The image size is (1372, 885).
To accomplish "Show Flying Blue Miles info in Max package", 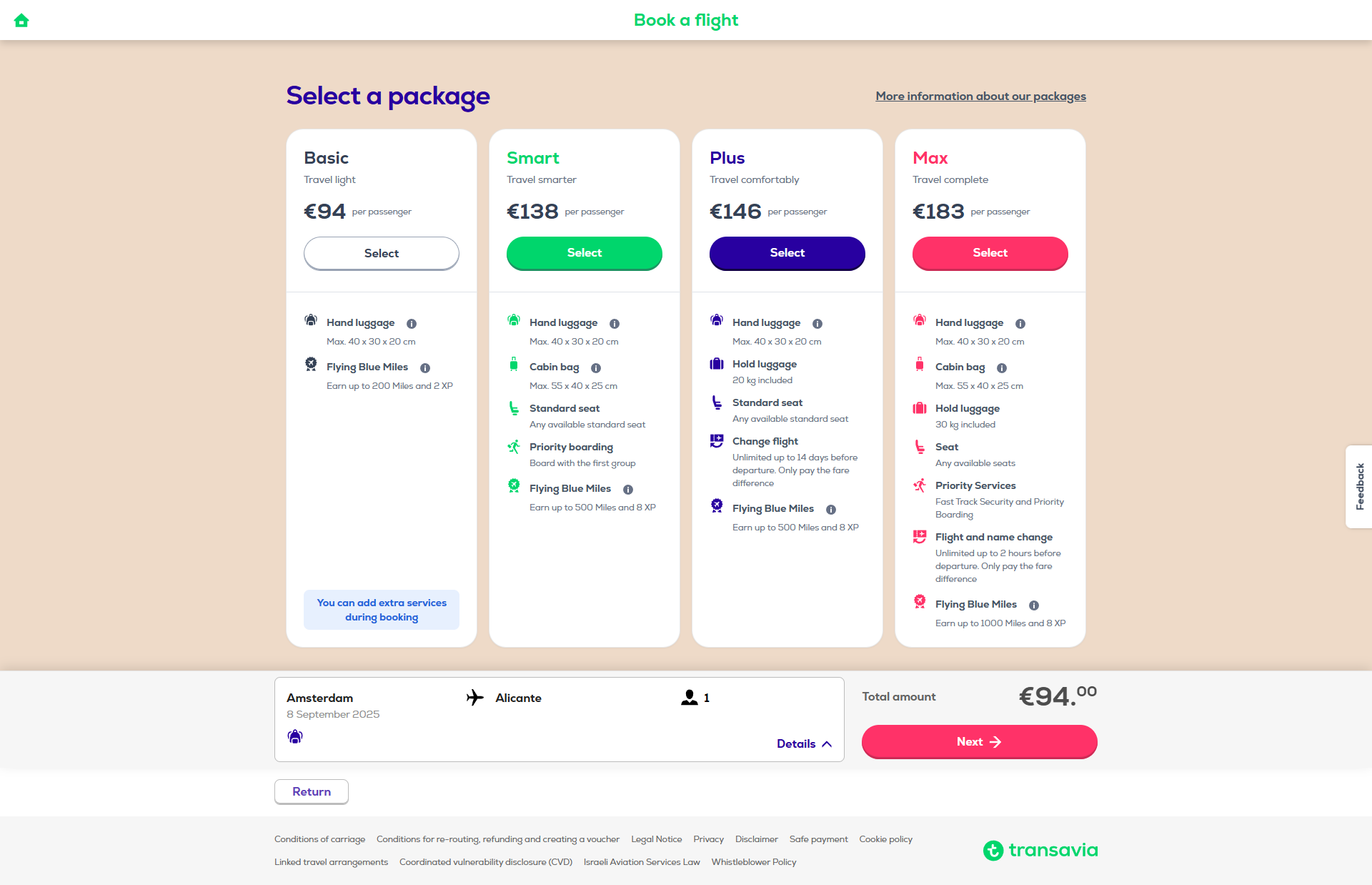I will (x=1034, y=605).
